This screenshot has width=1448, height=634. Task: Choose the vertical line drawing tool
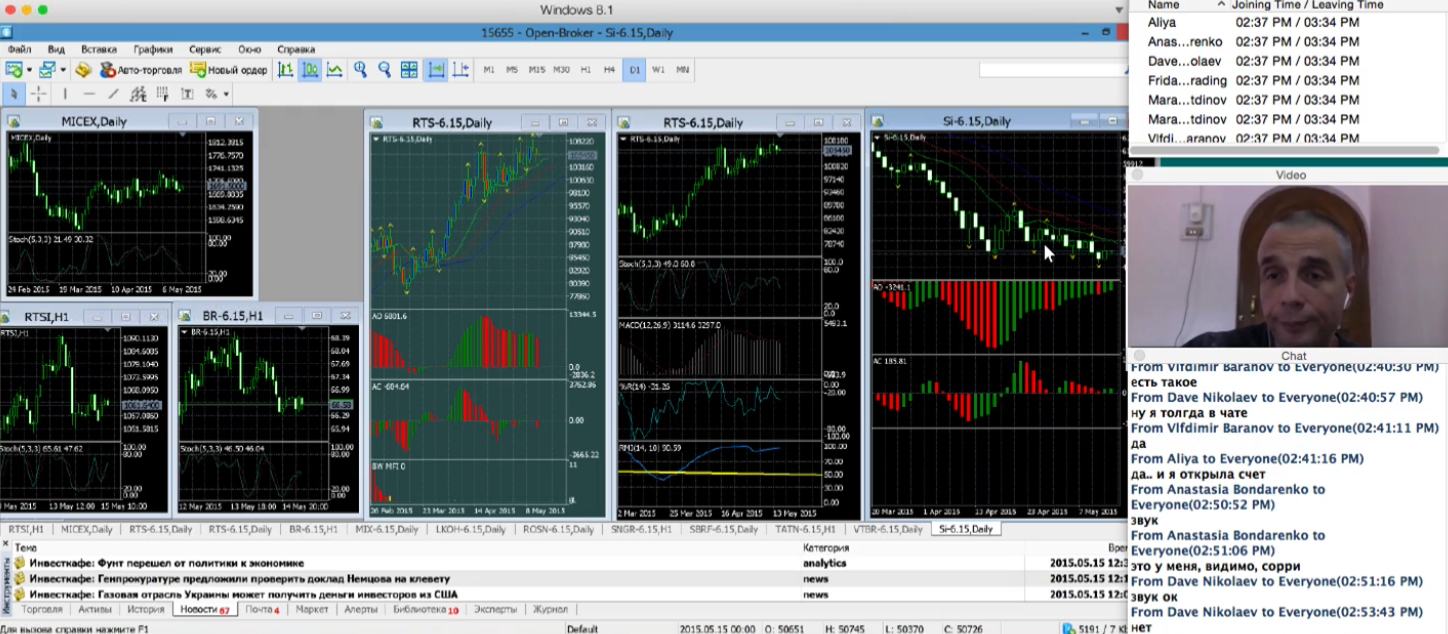pos(65,94)
